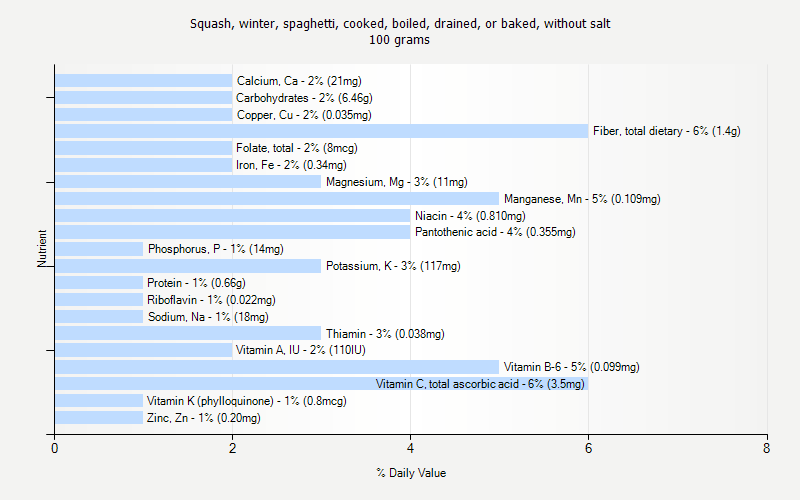Click the Manganese bar in the chart

[x=277, y=198]
